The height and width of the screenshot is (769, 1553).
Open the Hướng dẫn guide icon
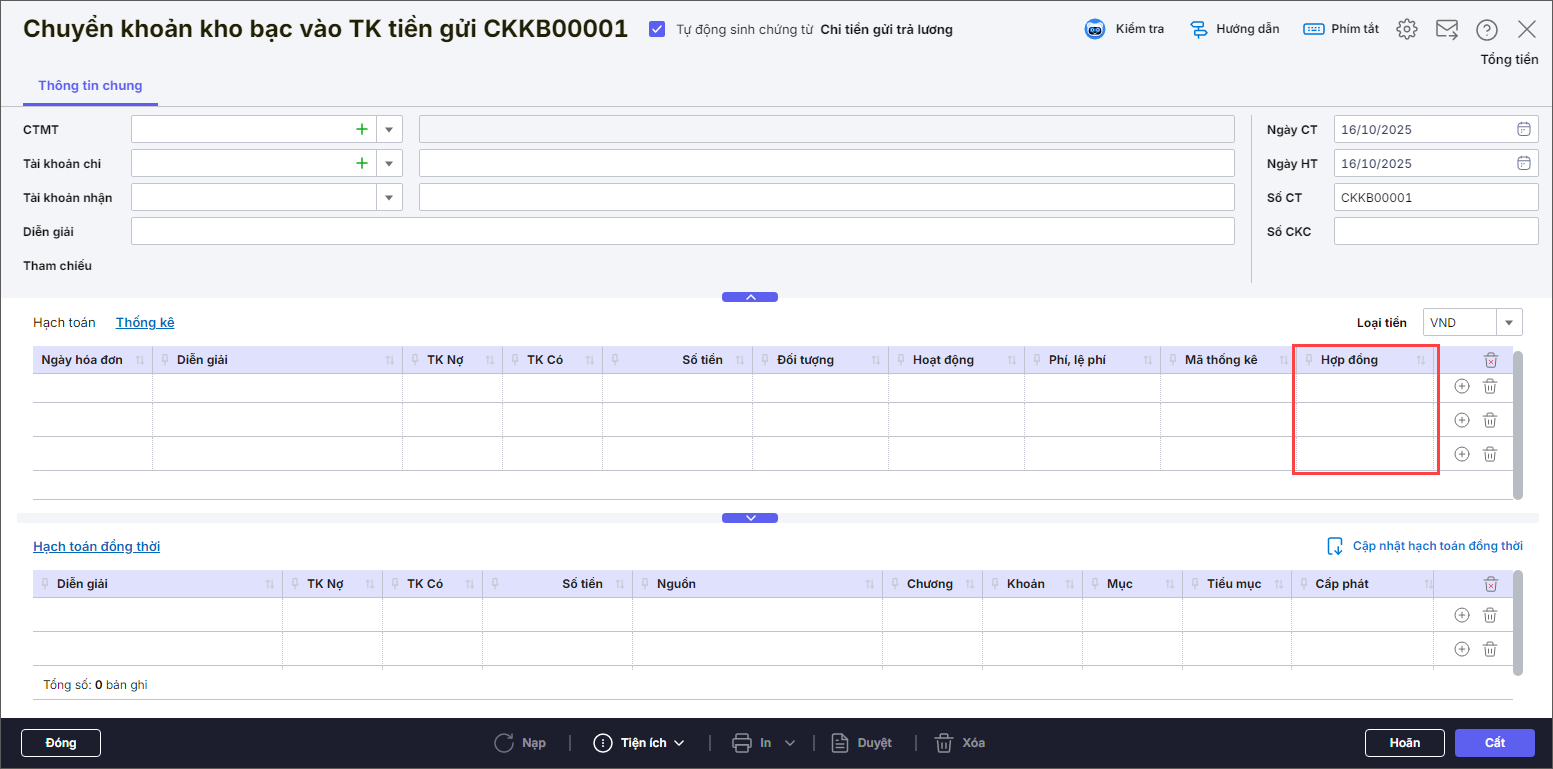(1199, 29)
